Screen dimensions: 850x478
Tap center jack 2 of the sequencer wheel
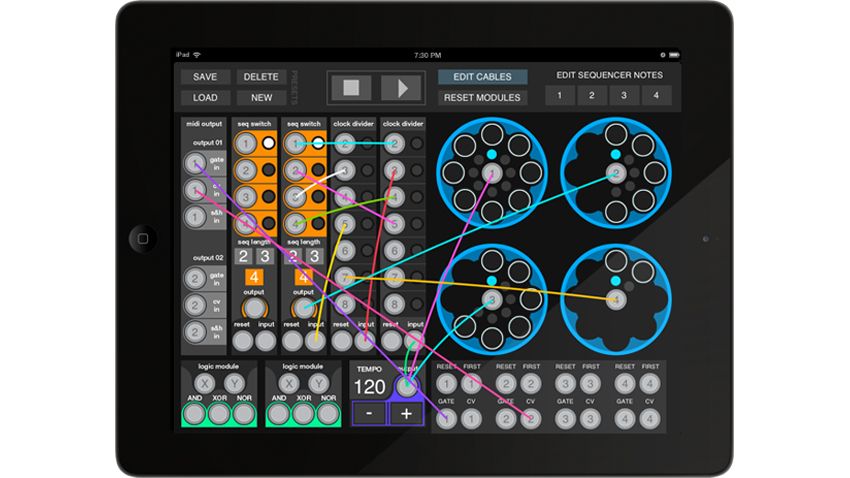tap(616, 173)
